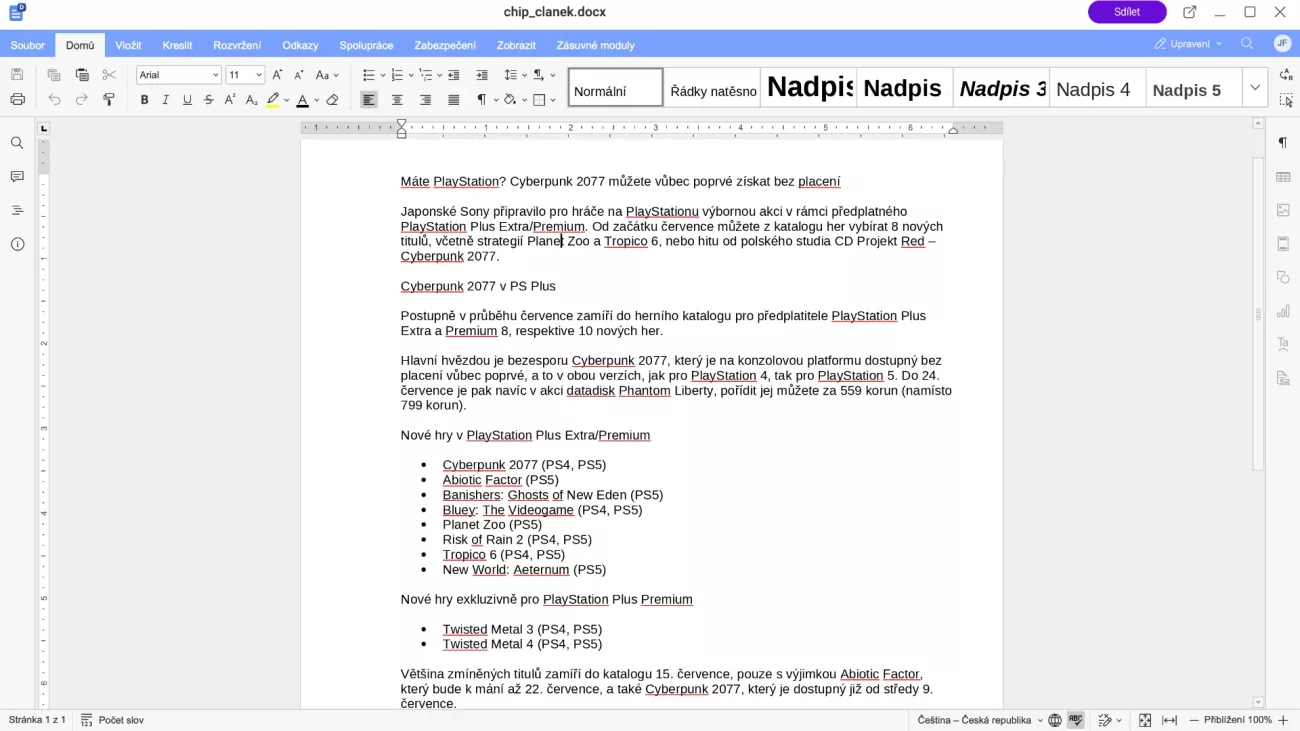
Task: Click the Sdílet button
Action: [1126, 12]
